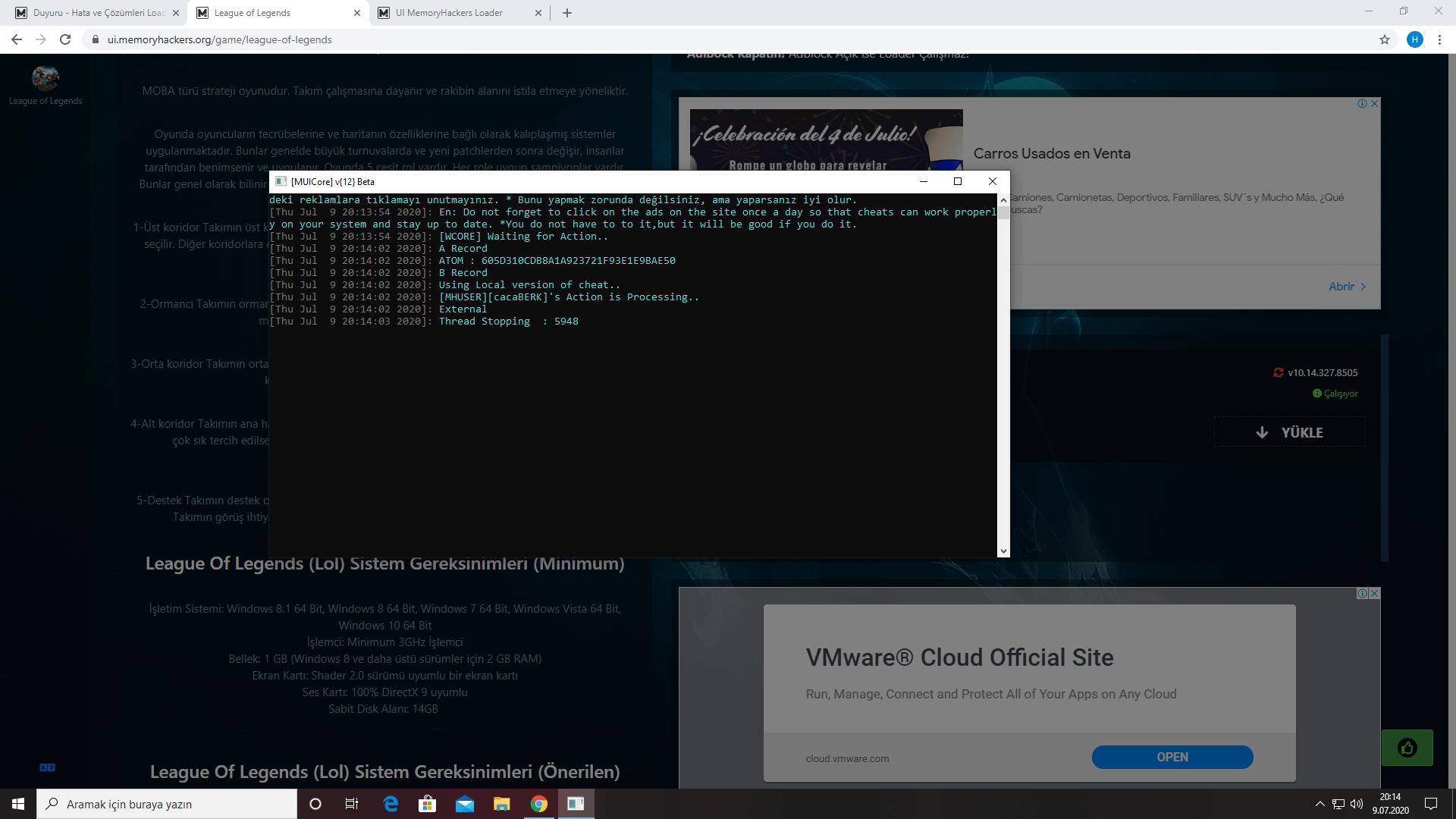The width and height of the screenshot is (1456, 819).
Task: Close the League of Legends tab
Action: [x=357, y=13]
